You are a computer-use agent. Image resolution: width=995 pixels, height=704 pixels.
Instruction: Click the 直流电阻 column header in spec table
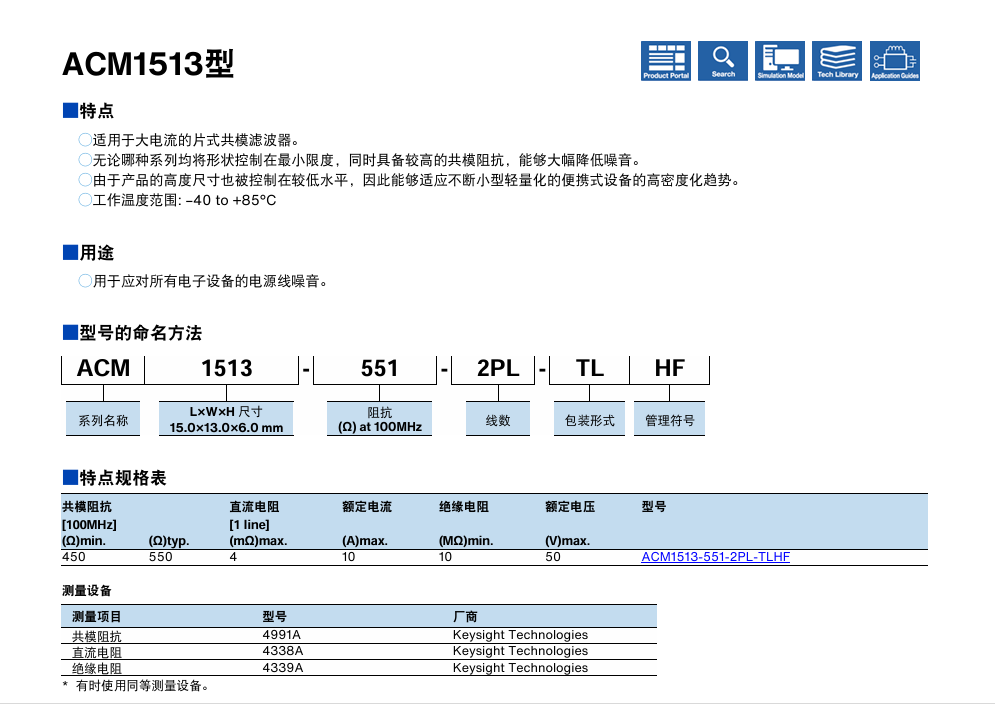click(254, 507)
